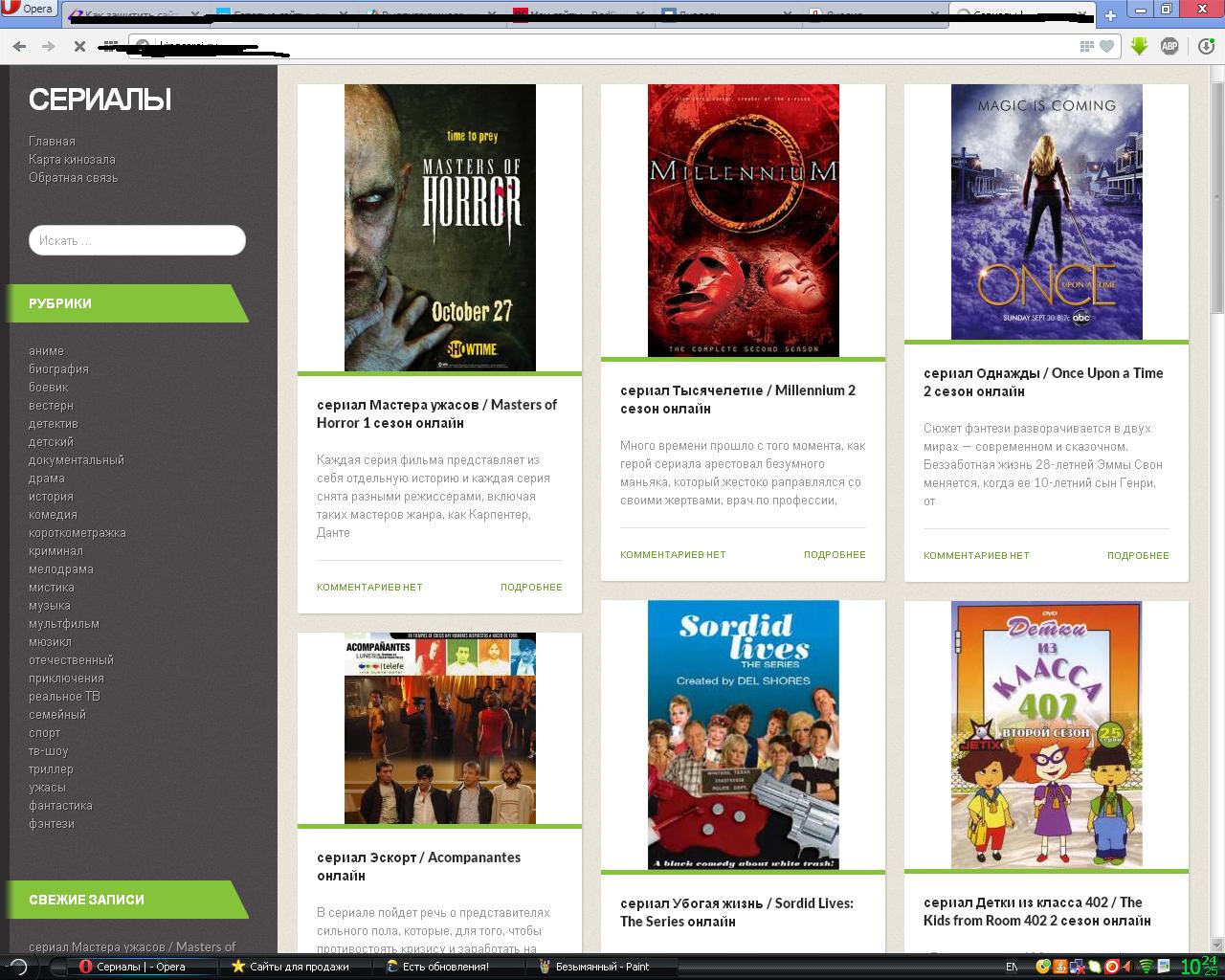Open Обратная связь menu link
The width and height of the screenshot is (1225, 980).
point(74,178)
